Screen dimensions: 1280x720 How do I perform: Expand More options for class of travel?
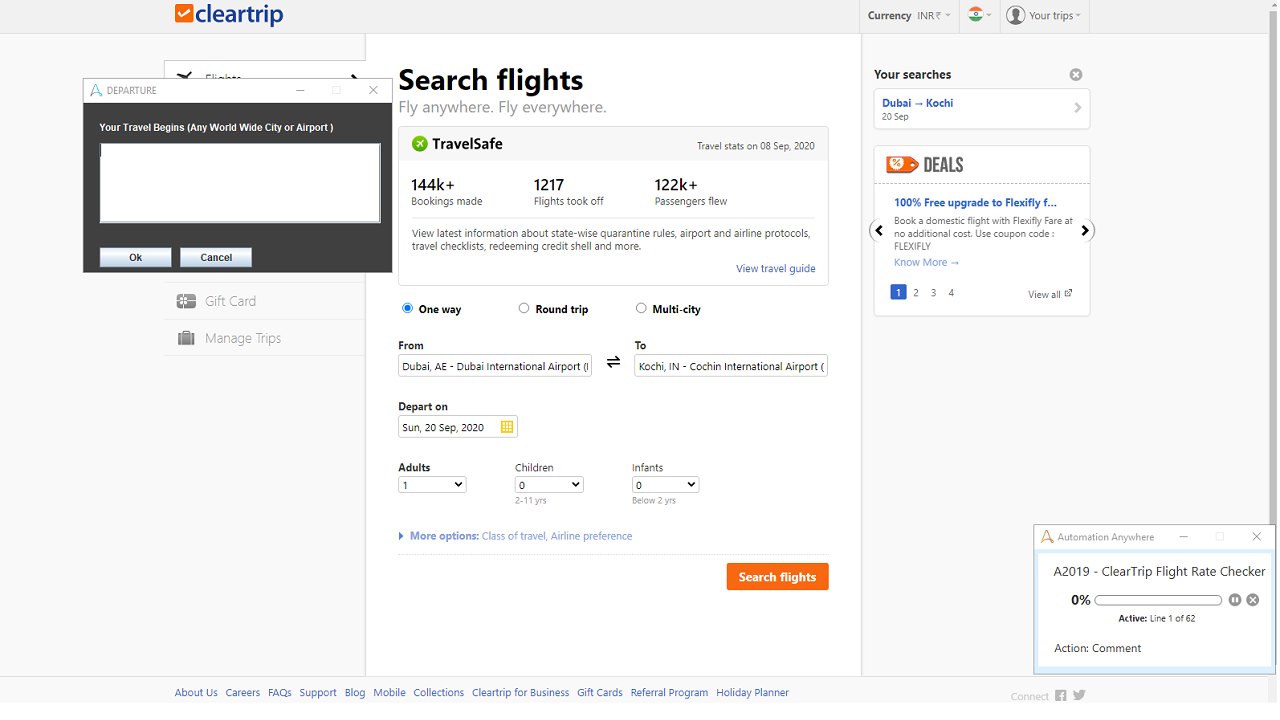tap(443, 536)
